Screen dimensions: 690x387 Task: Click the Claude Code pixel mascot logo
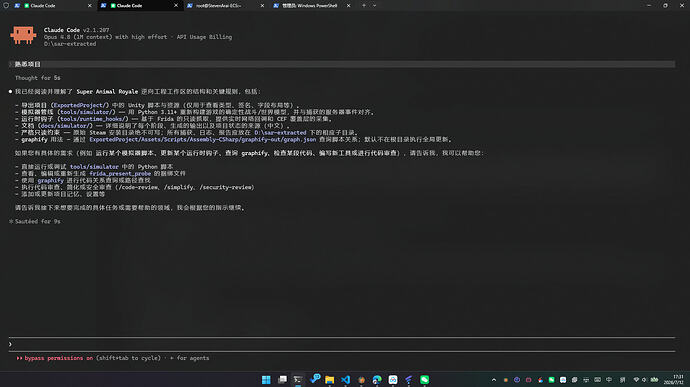coord(23,35)
